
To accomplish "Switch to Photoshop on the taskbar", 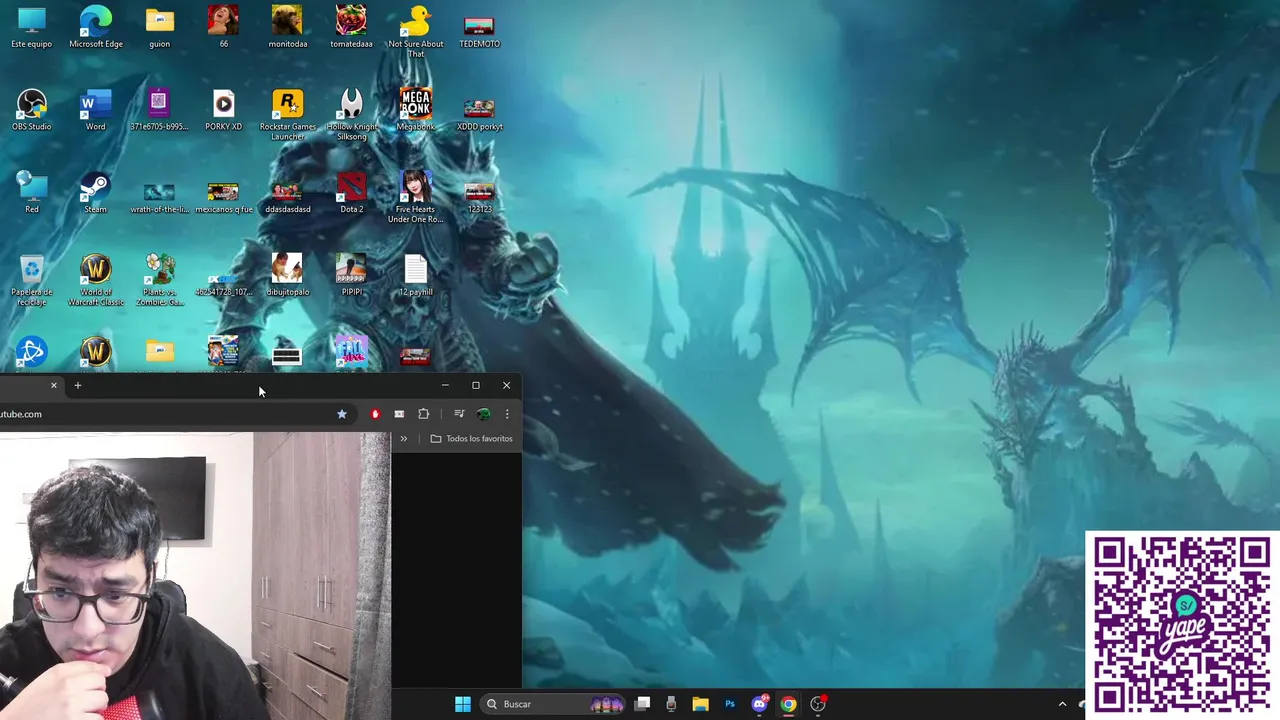I will (x=730, y=704).
